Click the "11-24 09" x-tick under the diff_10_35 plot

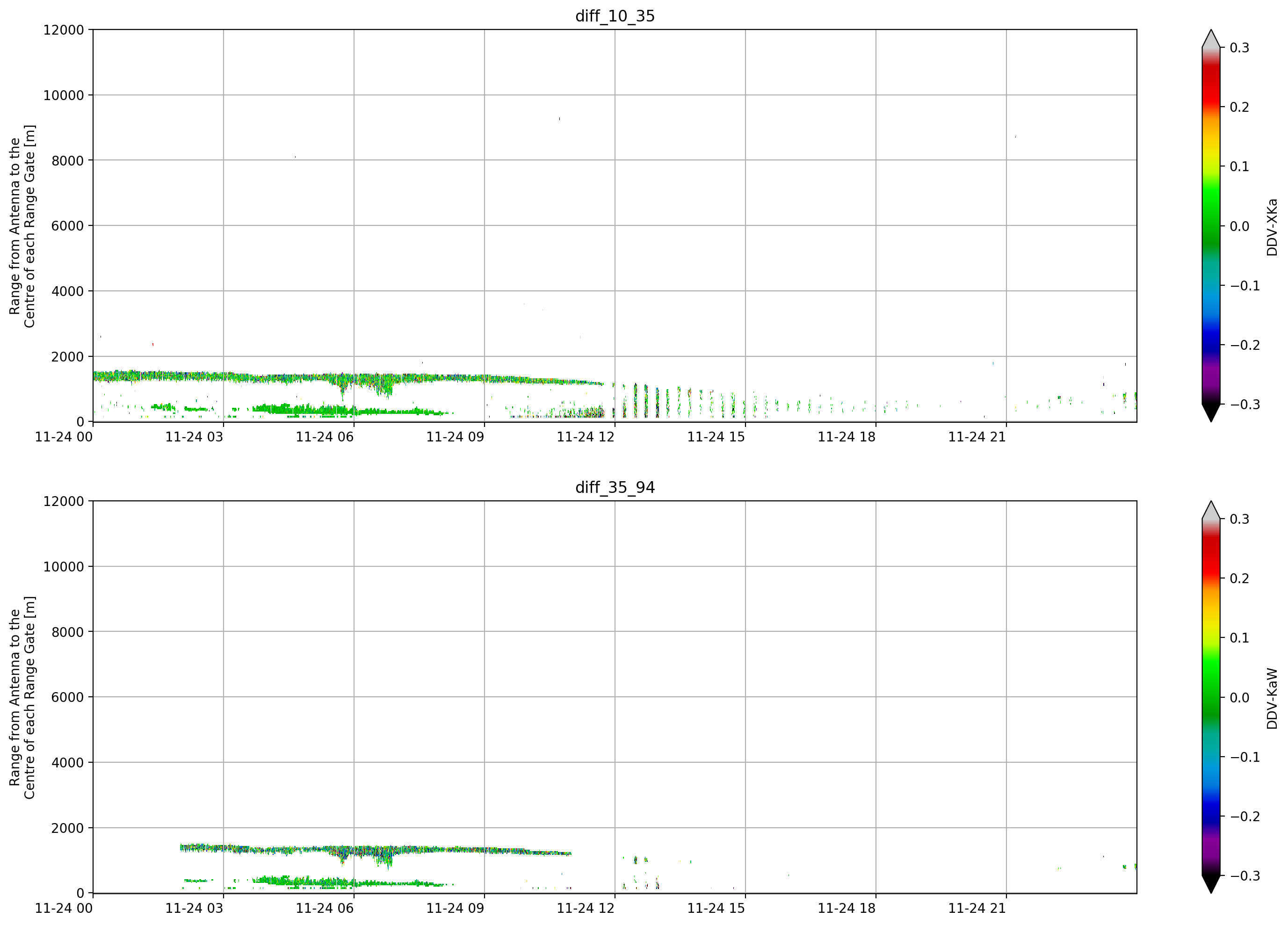(456, 437)
